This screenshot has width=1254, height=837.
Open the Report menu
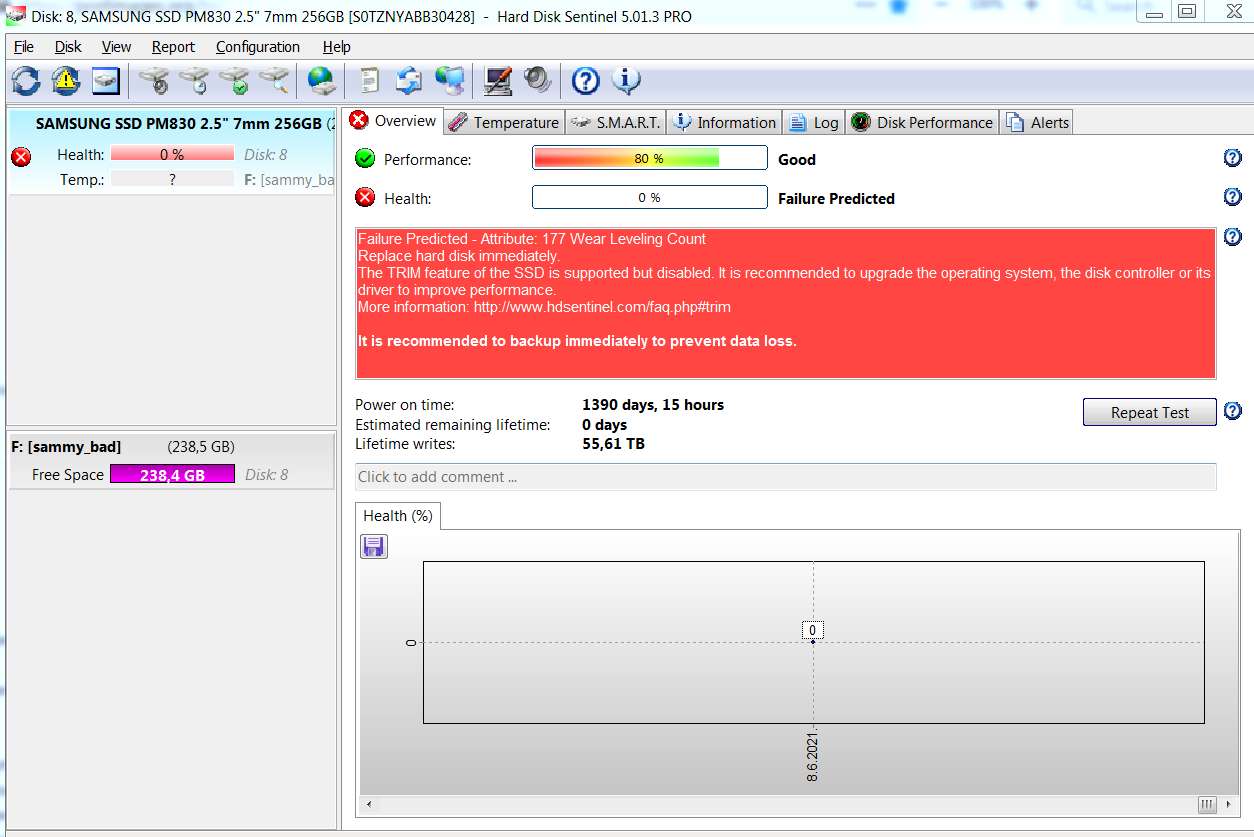[x=173, y=47]
